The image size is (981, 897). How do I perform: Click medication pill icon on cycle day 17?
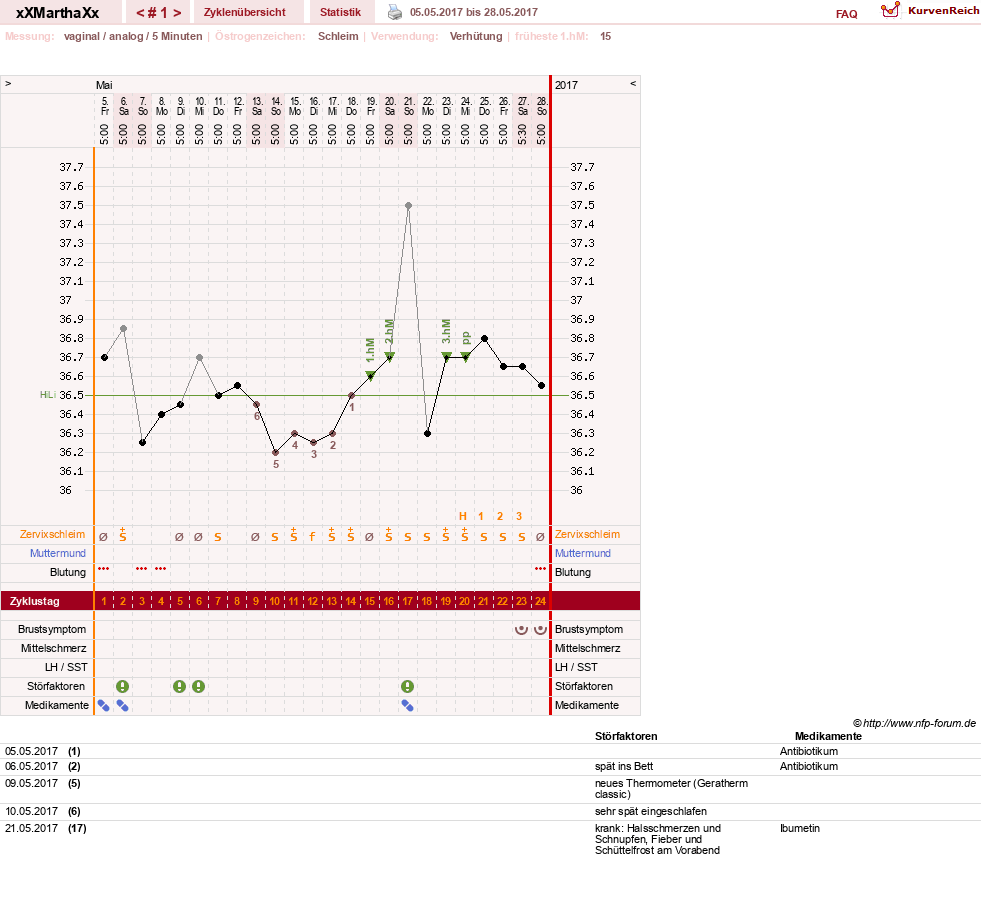(407, 706)
